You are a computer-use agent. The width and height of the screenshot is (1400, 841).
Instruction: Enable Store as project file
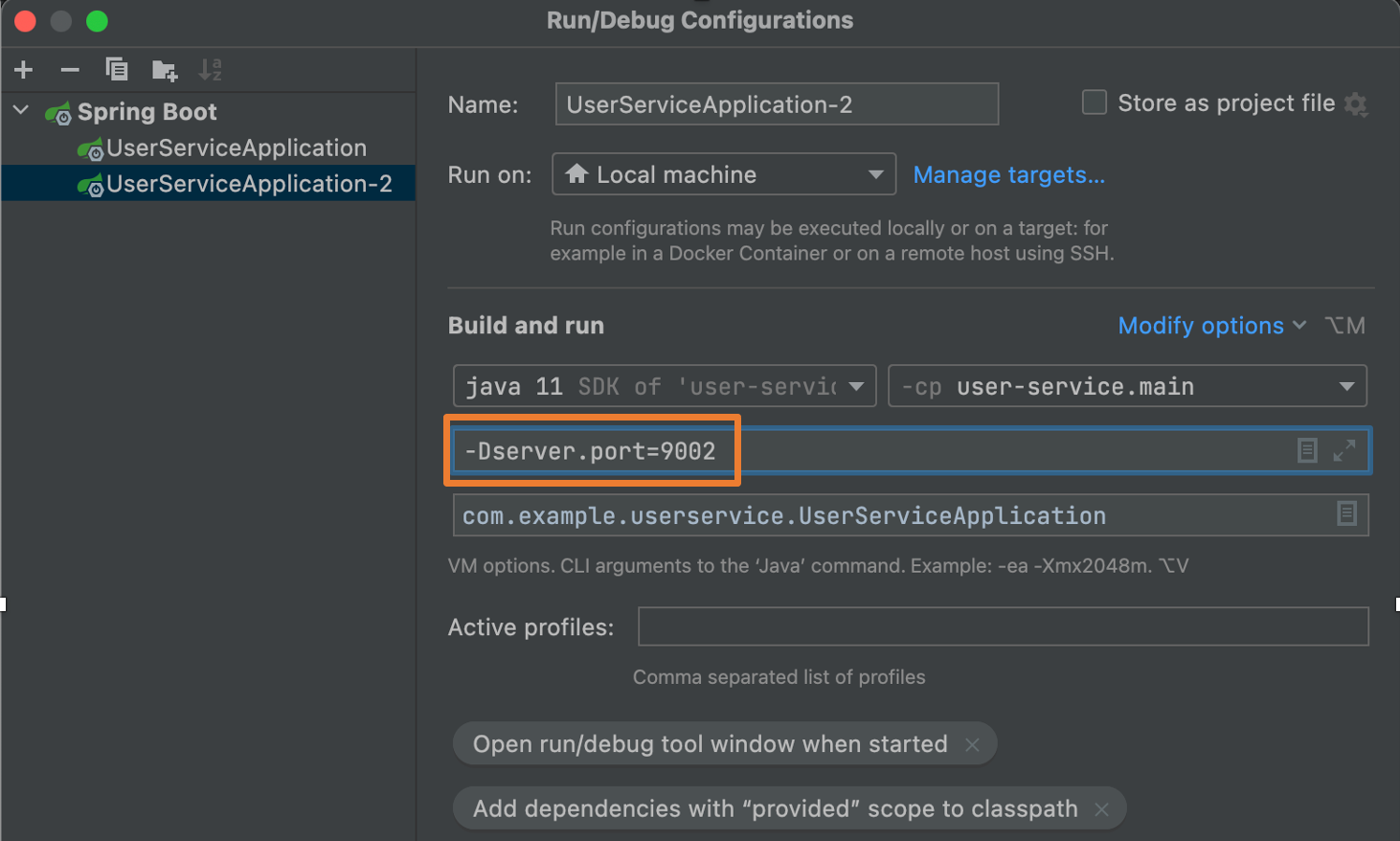pos(1095,102)
